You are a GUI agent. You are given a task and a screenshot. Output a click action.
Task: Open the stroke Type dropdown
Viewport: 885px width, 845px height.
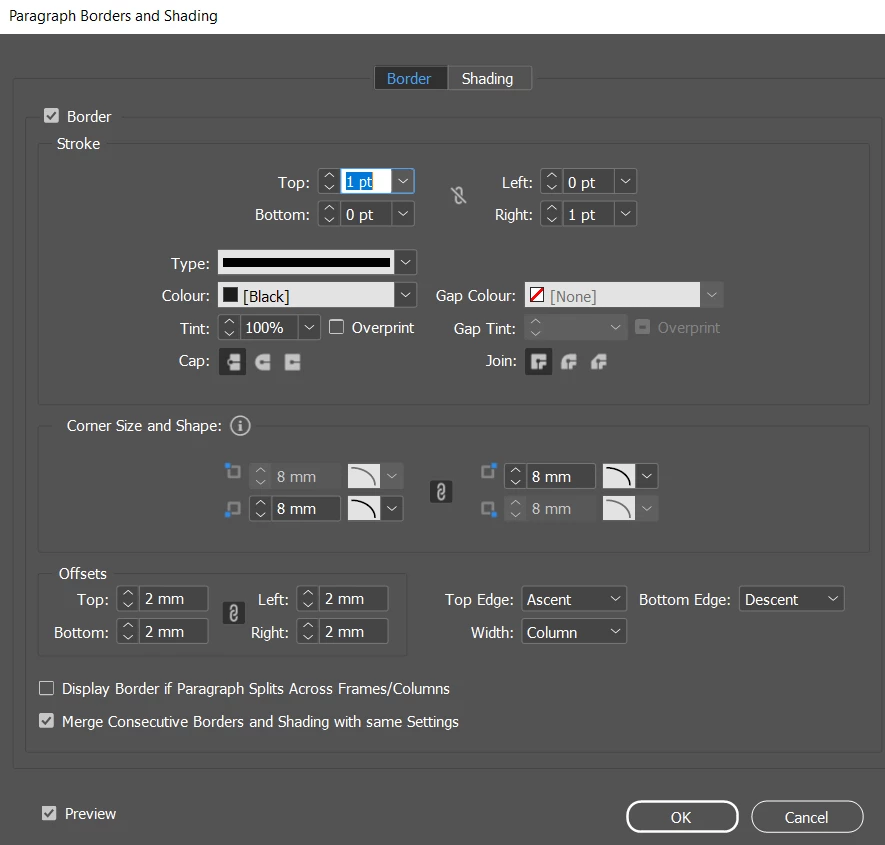[405, 262]
